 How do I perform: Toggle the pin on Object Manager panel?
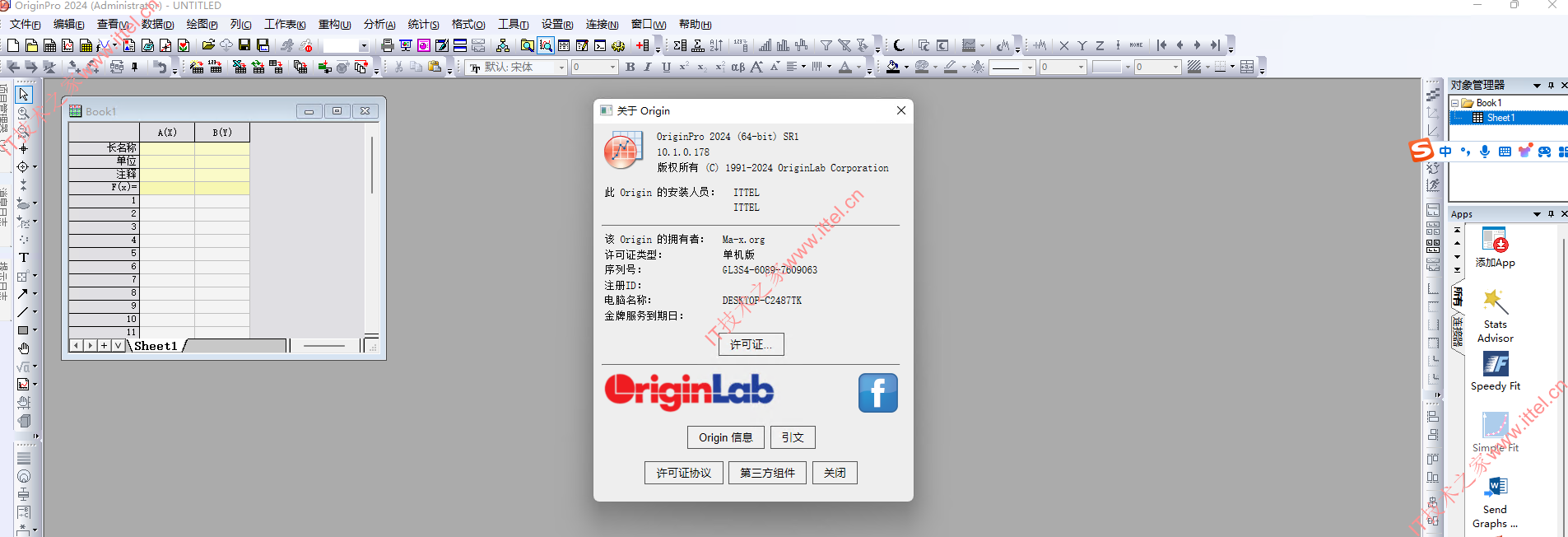(x=1551, y=85)
